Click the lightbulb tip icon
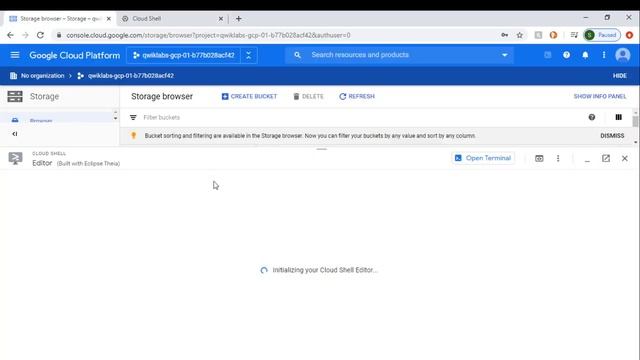Viewport: 640px width, 360px height. tap(133, 136)
